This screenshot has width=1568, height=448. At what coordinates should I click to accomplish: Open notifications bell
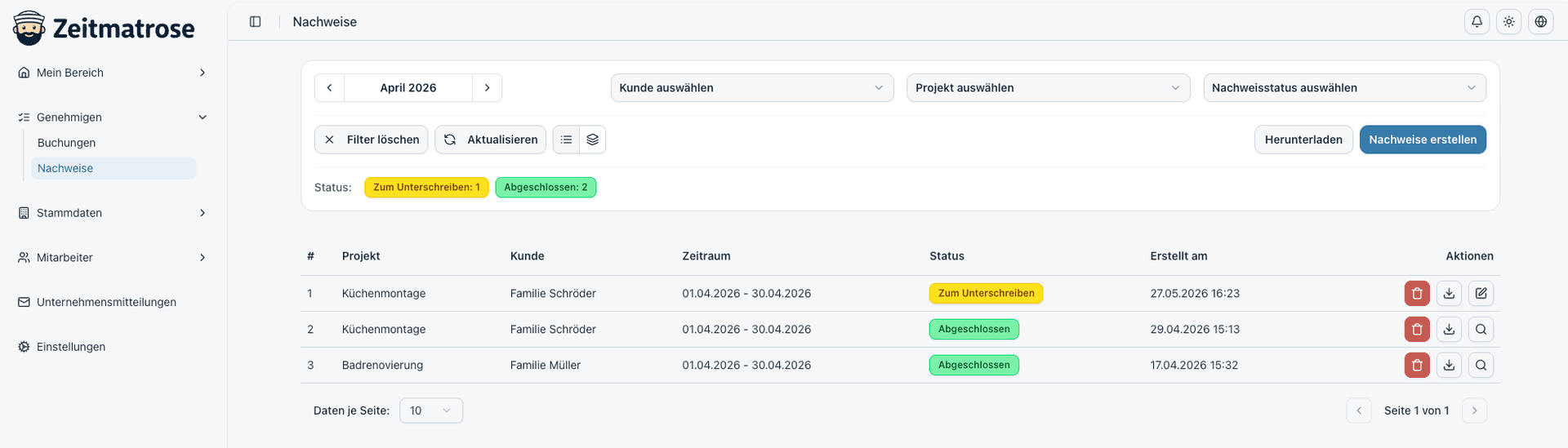coord(1477,22)
